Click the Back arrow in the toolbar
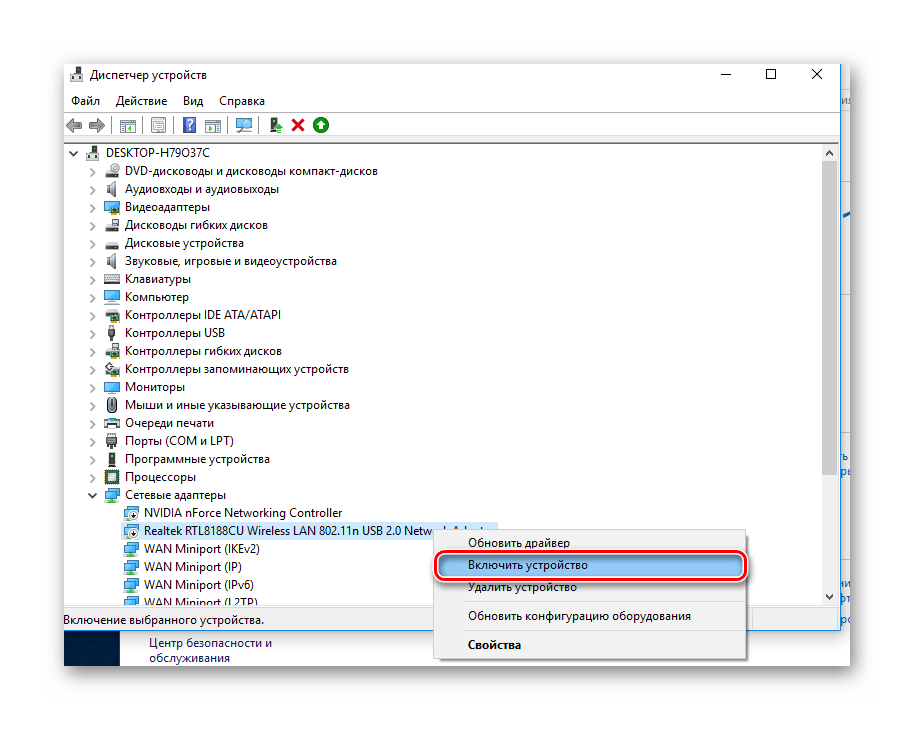 click(x=74, y=125)
